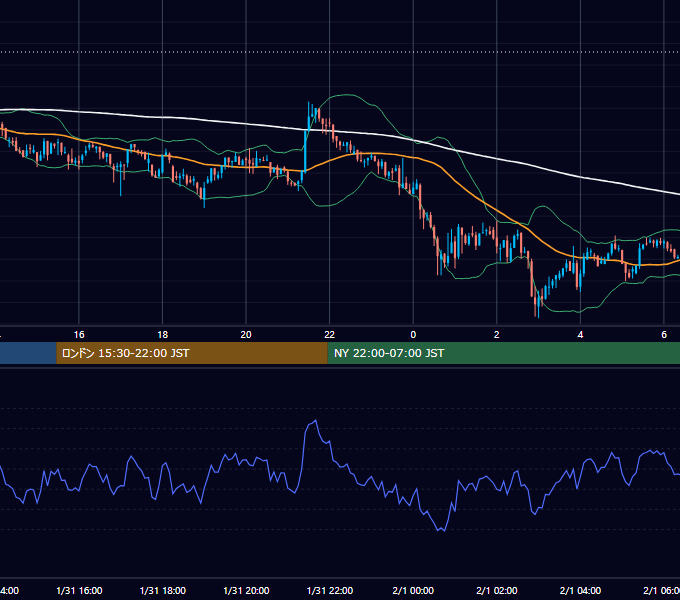
Task: Click the 1/31 18:00 time label
Action: point(163,590)
